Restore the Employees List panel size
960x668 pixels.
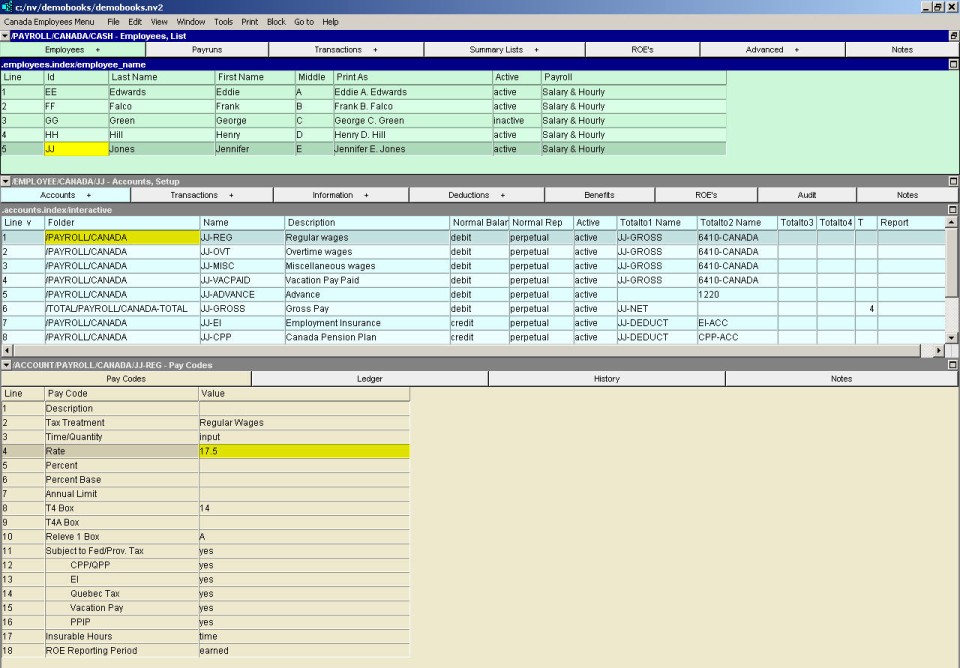click(953, 36)
